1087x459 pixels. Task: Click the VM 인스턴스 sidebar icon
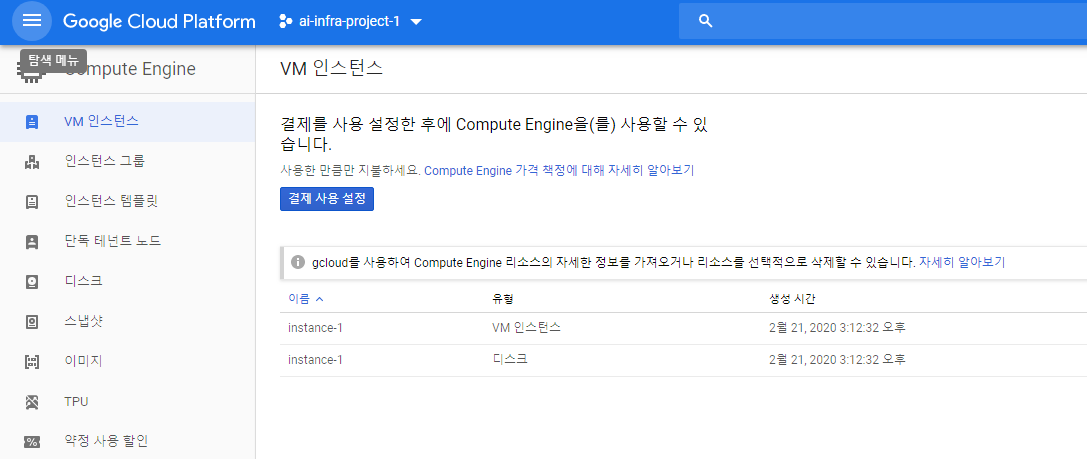tap(31, 122)
